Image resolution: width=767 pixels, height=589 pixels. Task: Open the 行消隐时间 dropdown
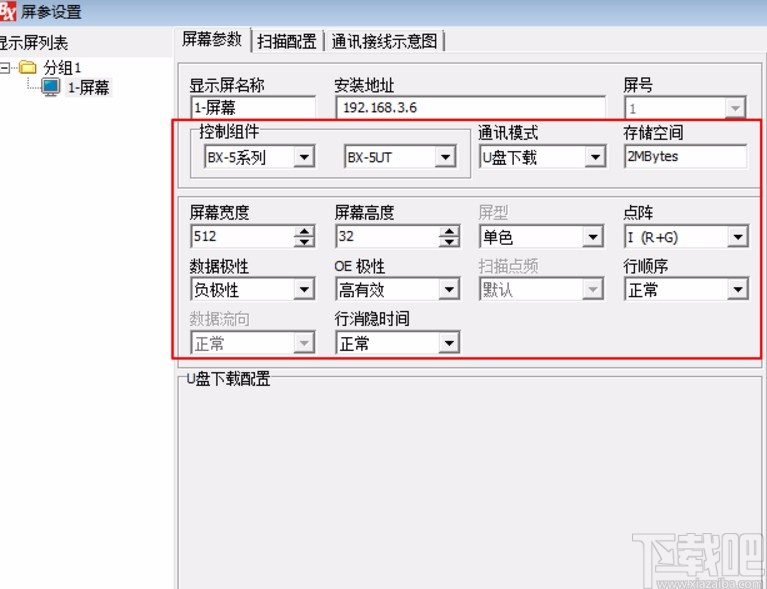[x=398, y=343]
